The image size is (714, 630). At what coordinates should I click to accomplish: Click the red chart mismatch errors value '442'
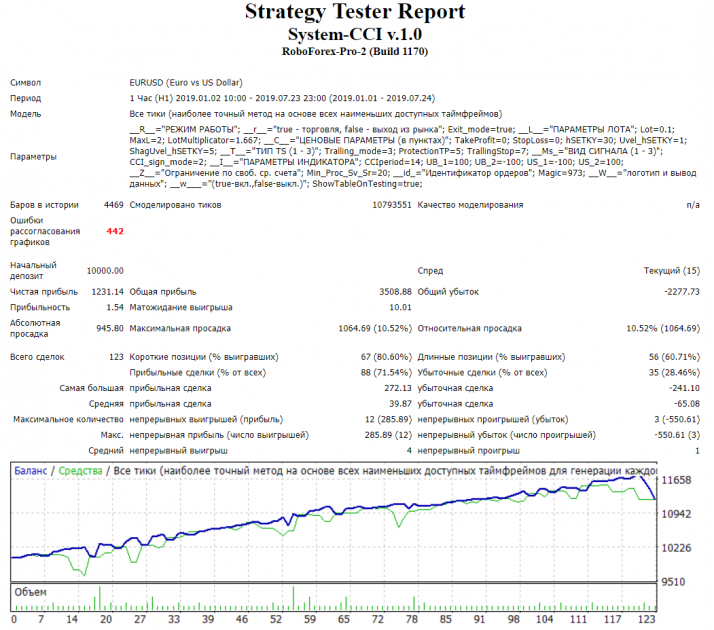pos(115,231)
